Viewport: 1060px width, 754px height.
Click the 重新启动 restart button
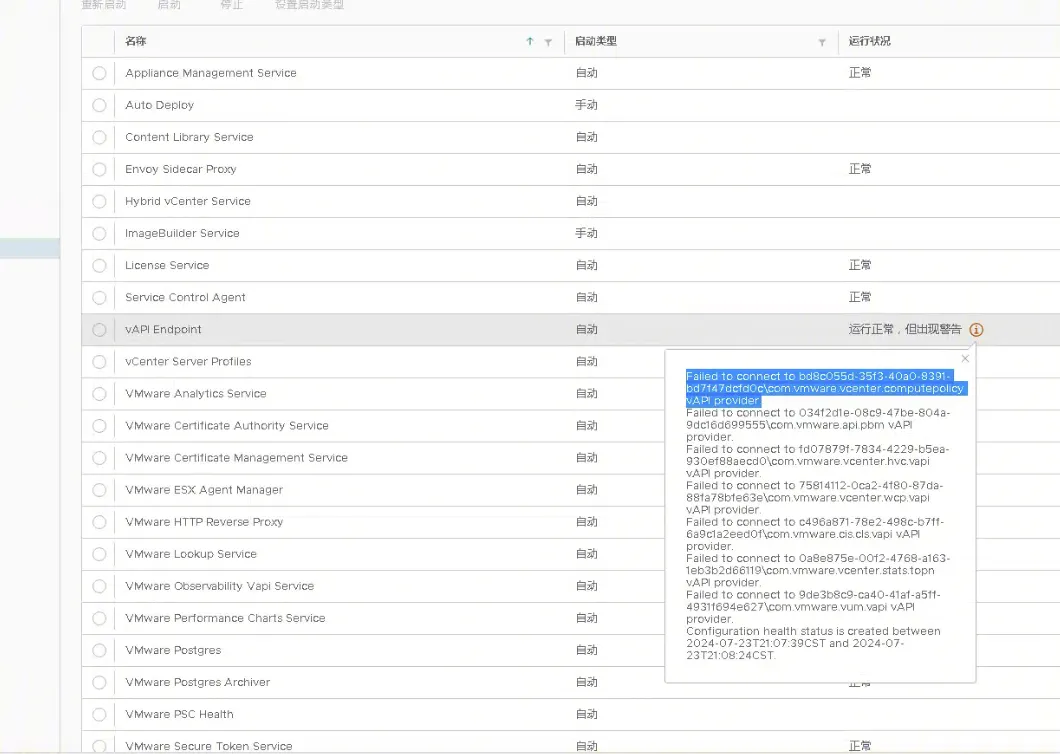coord(104,5)
